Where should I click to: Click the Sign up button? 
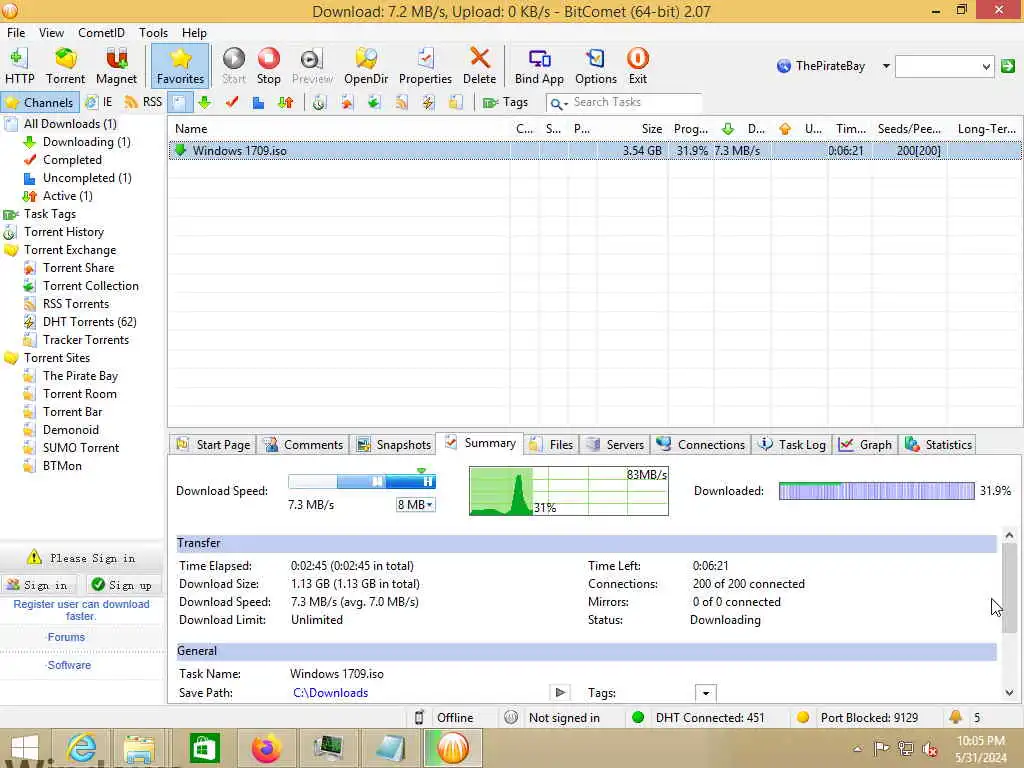pos(122,585)
